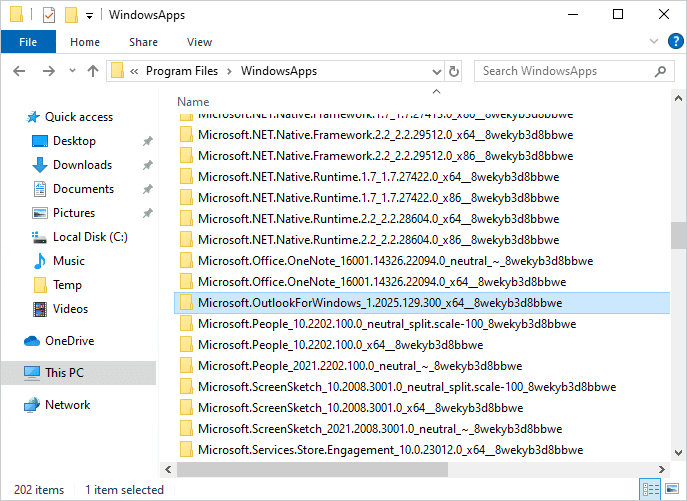Click the pin icon beside Pictures
687x501 pixels.
coord(148,213)
